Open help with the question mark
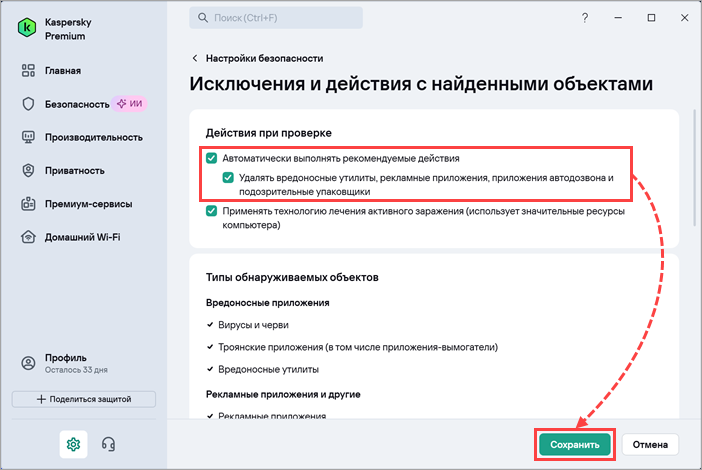The image size is (702, 470). pyautogui.click(x=585, y=18)
